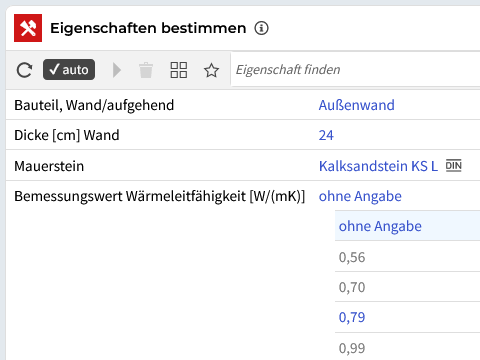The image size is (480, 360).
Task: Open the Außenwand value dropdown
Action: pos(357,105)
